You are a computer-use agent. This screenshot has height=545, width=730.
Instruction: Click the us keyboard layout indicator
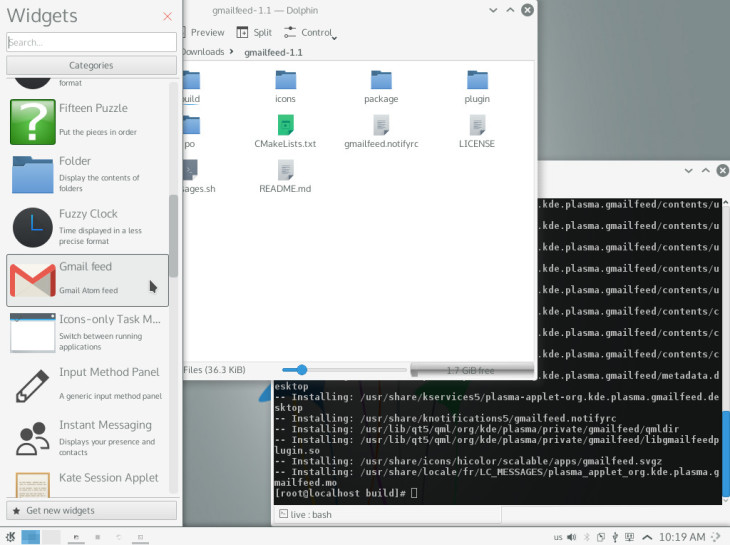558,537
